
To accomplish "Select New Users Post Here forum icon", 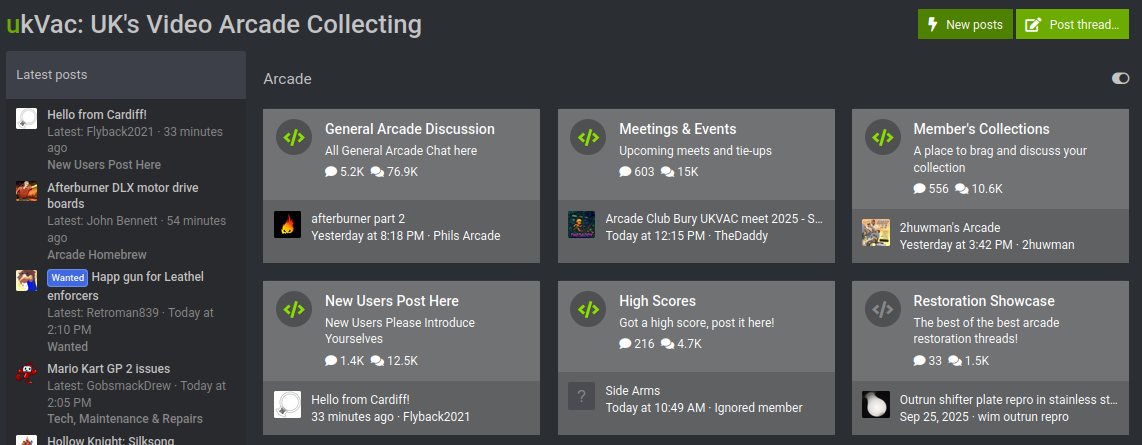I will tap(293, 310).
